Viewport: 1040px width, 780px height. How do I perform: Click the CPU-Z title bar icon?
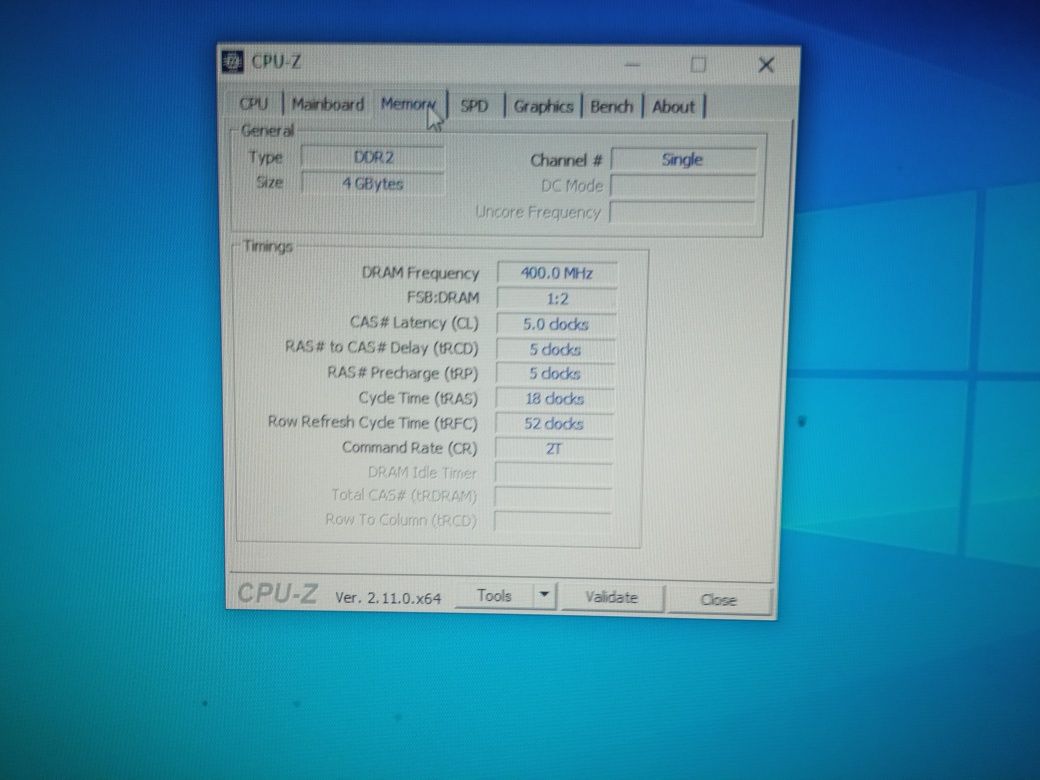[232, 62]
